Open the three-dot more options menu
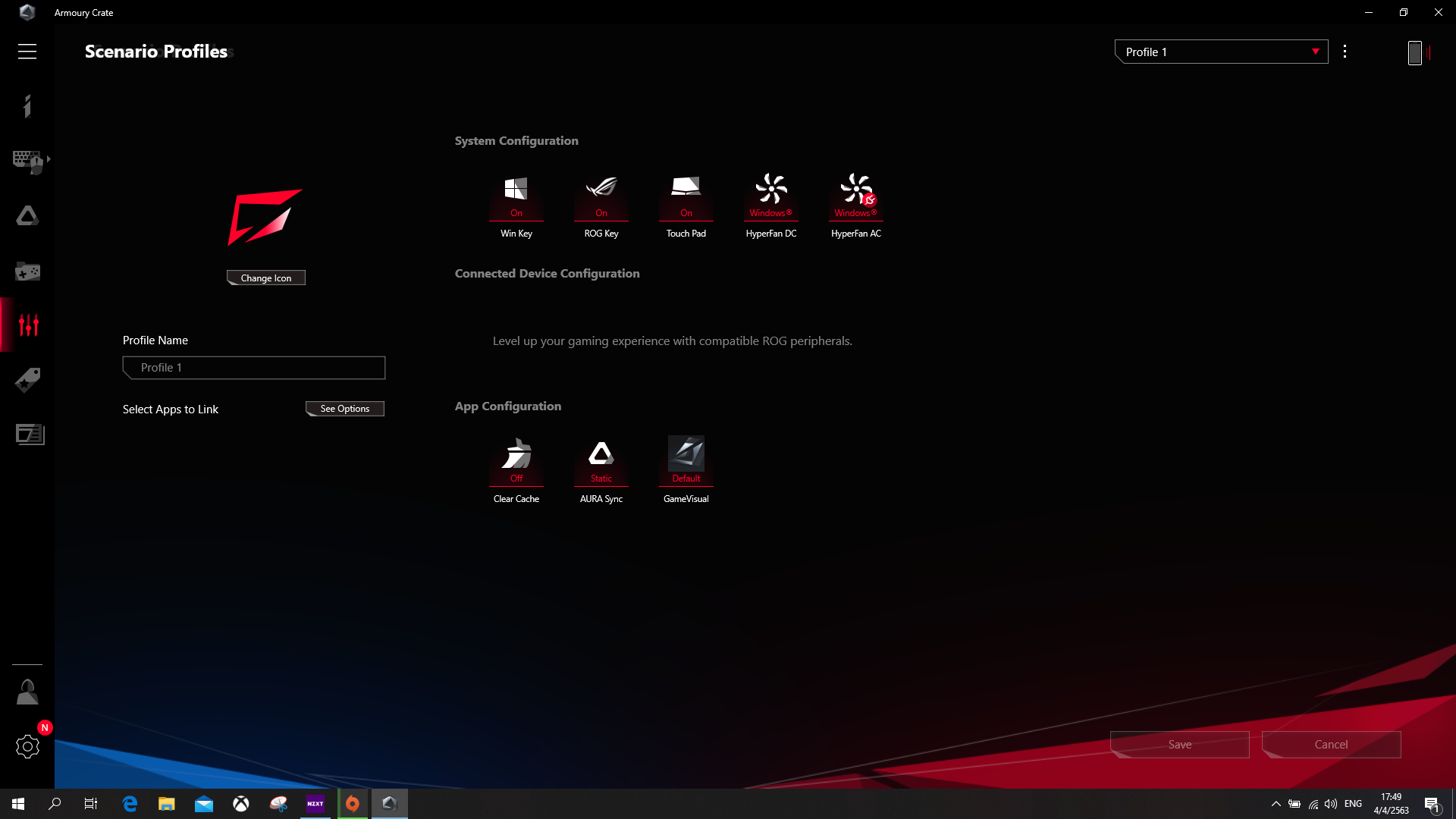1456x819 pixels. pyautogui.click(x=1345, y=52)
